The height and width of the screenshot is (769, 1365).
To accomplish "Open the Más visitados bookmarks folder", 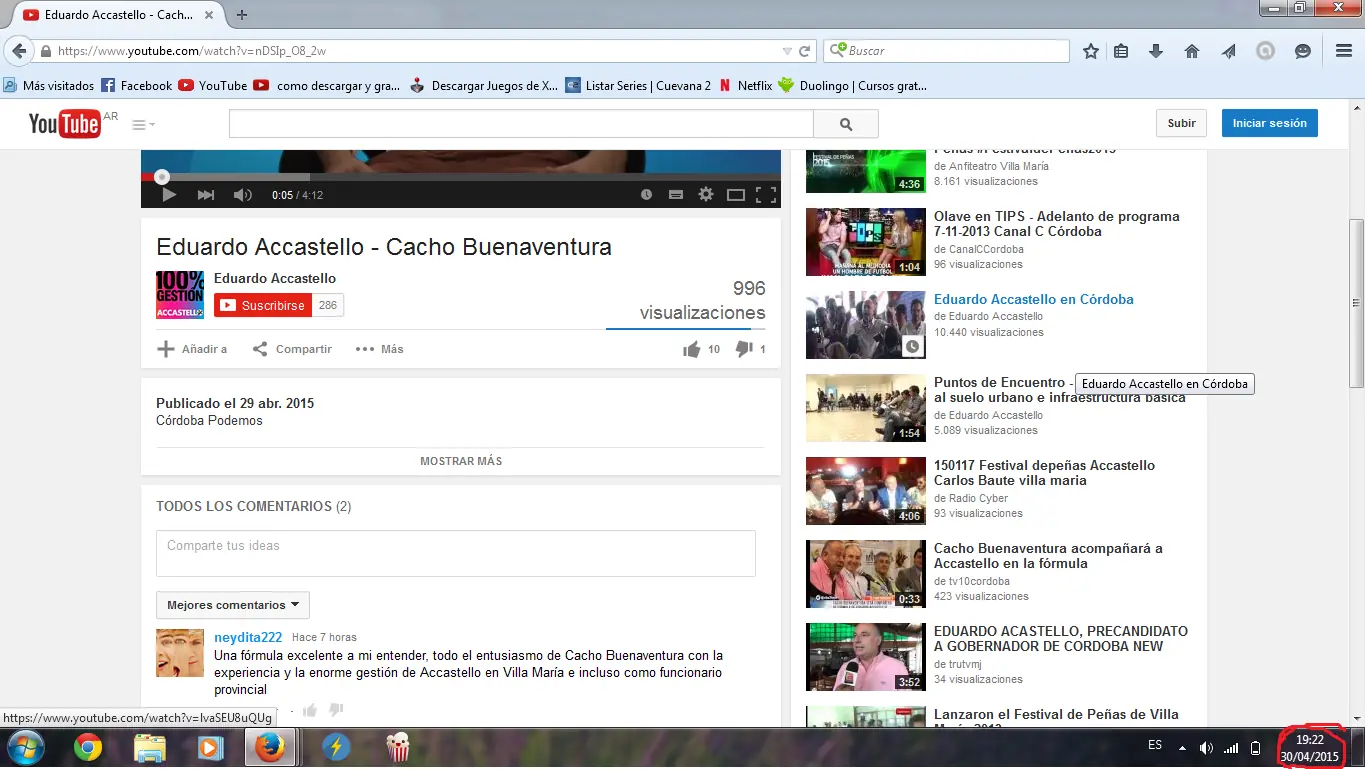I will click(x=49, y=86).
